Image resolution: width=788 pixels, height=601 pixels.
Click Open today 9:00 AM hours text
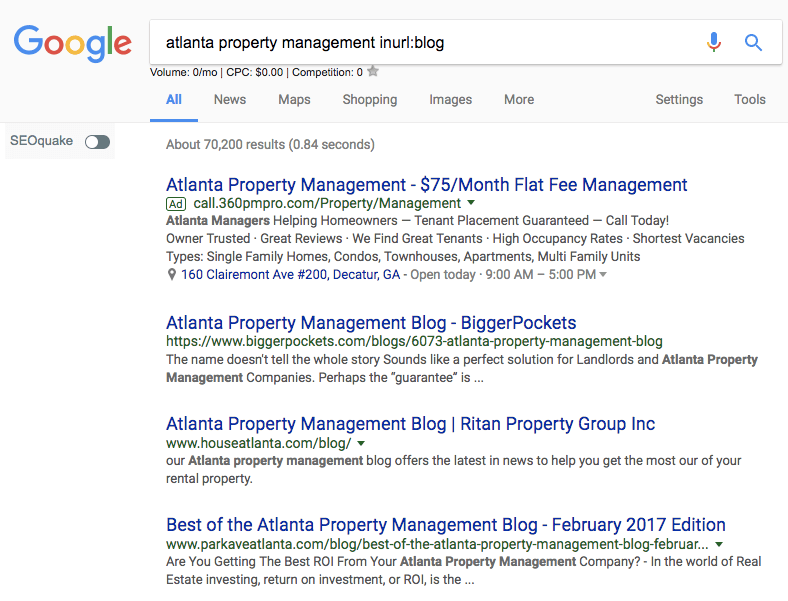coord(503,274)
